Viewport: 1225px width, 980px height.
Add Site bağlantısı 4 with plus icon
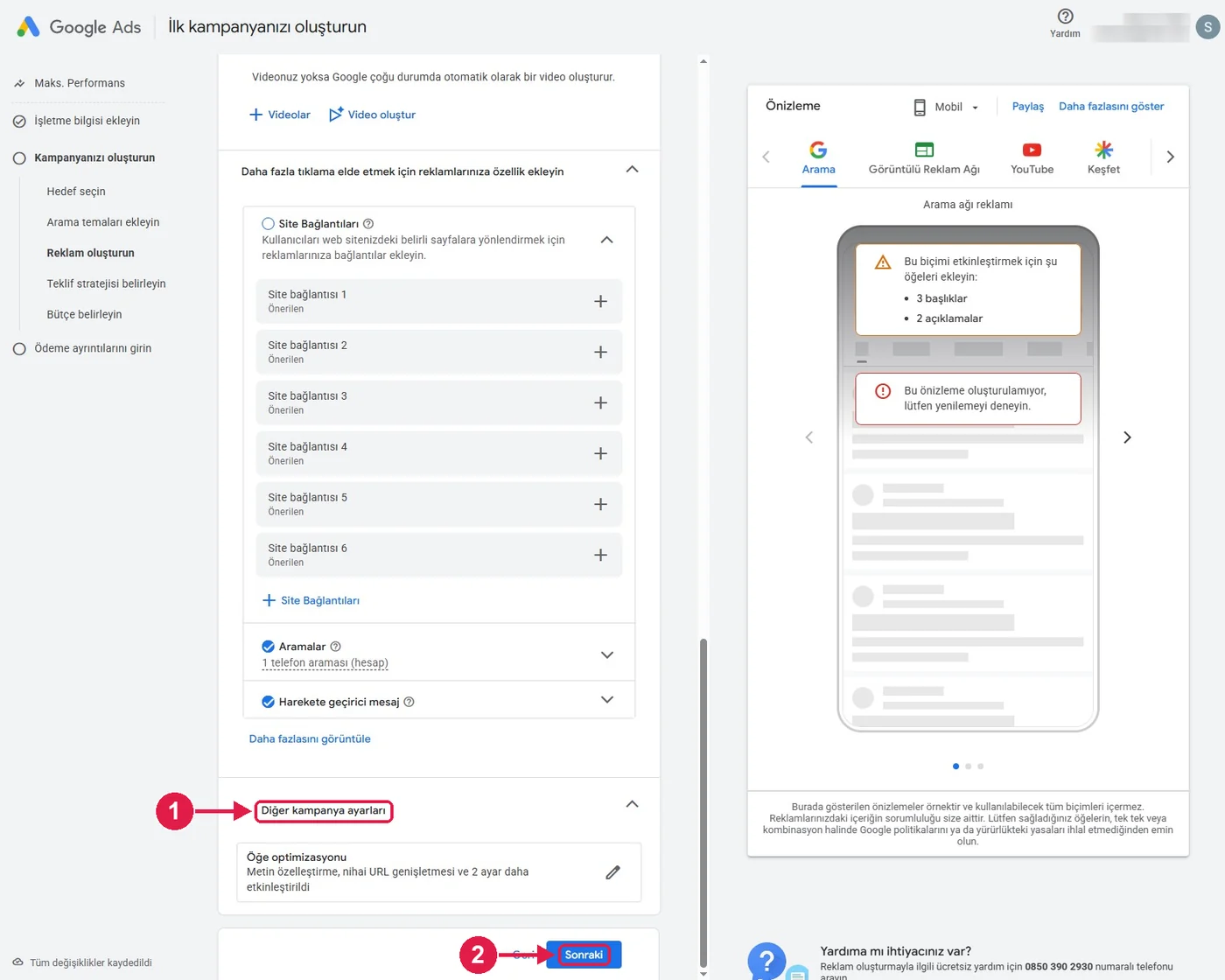click(x=600, y=453)
